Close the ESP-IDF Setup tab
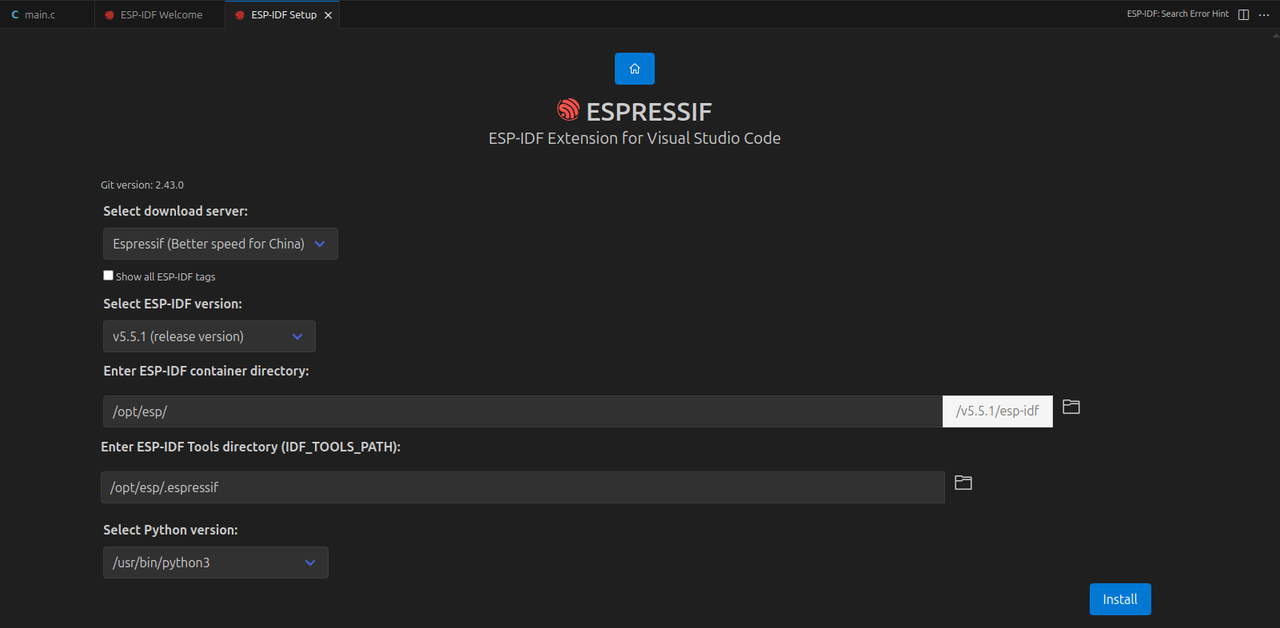Screen dimensions: 1280x628 pyautogui.click(x=328, y=14)
